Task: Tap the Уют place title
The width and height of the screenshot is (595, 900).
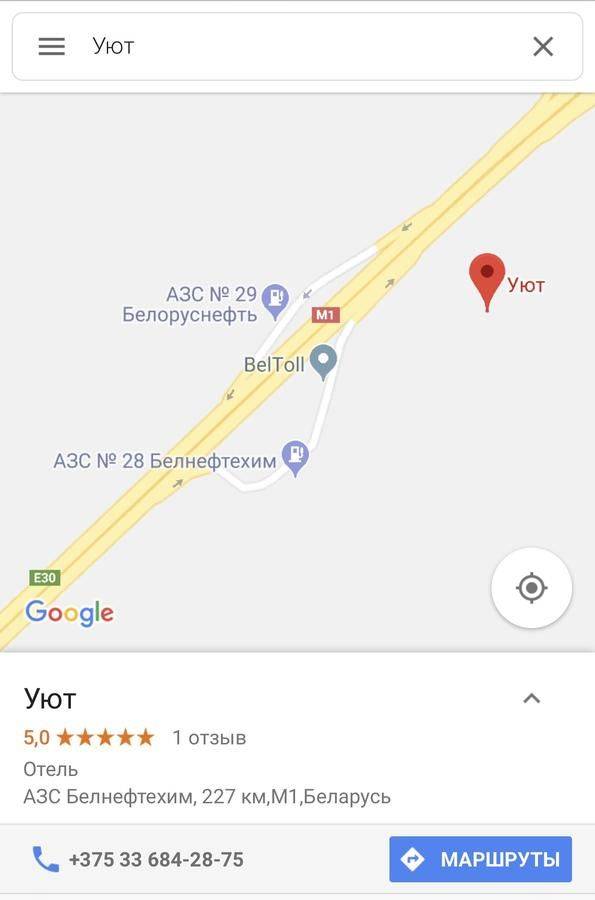Action: pos(50,699)
